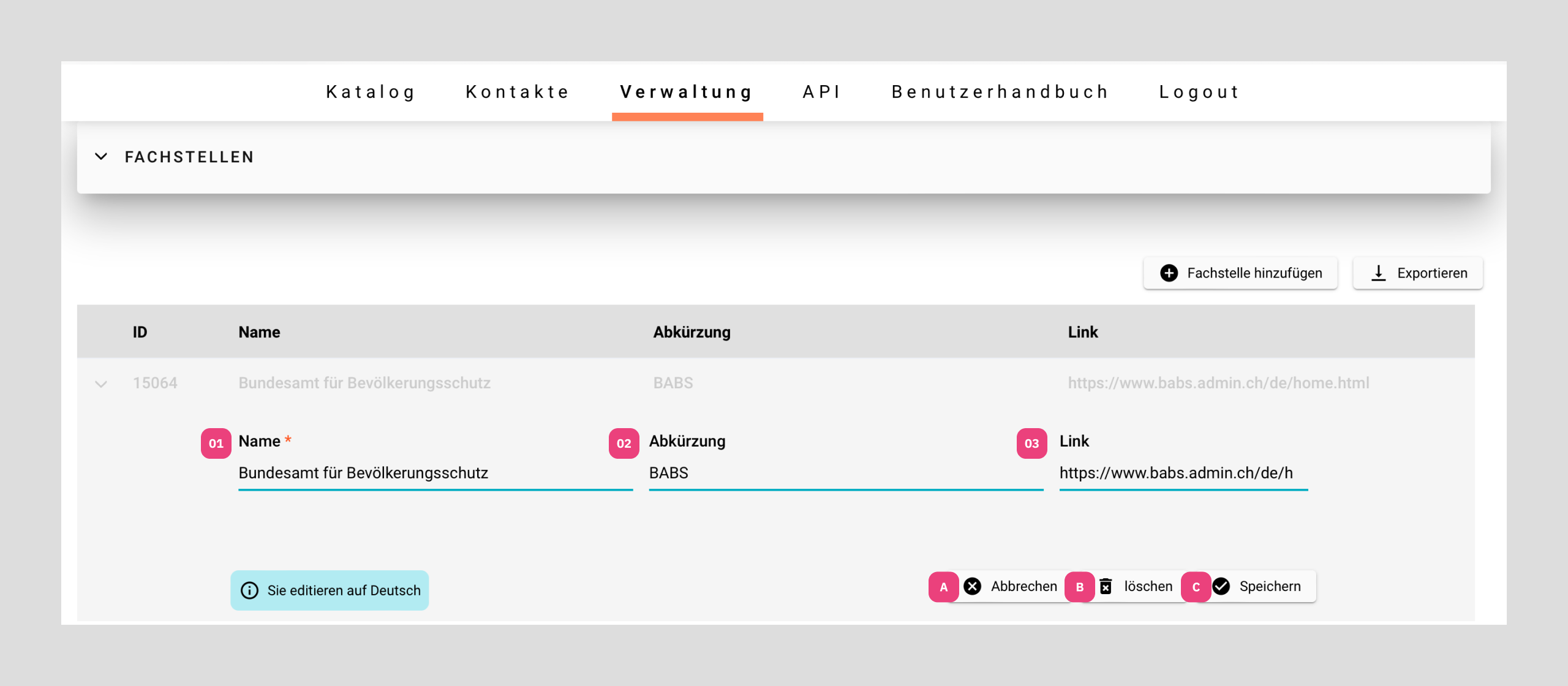This screenshot has width=1568, height=686.
Task: Click the info icon in the language notice
Action: [249, 590]
